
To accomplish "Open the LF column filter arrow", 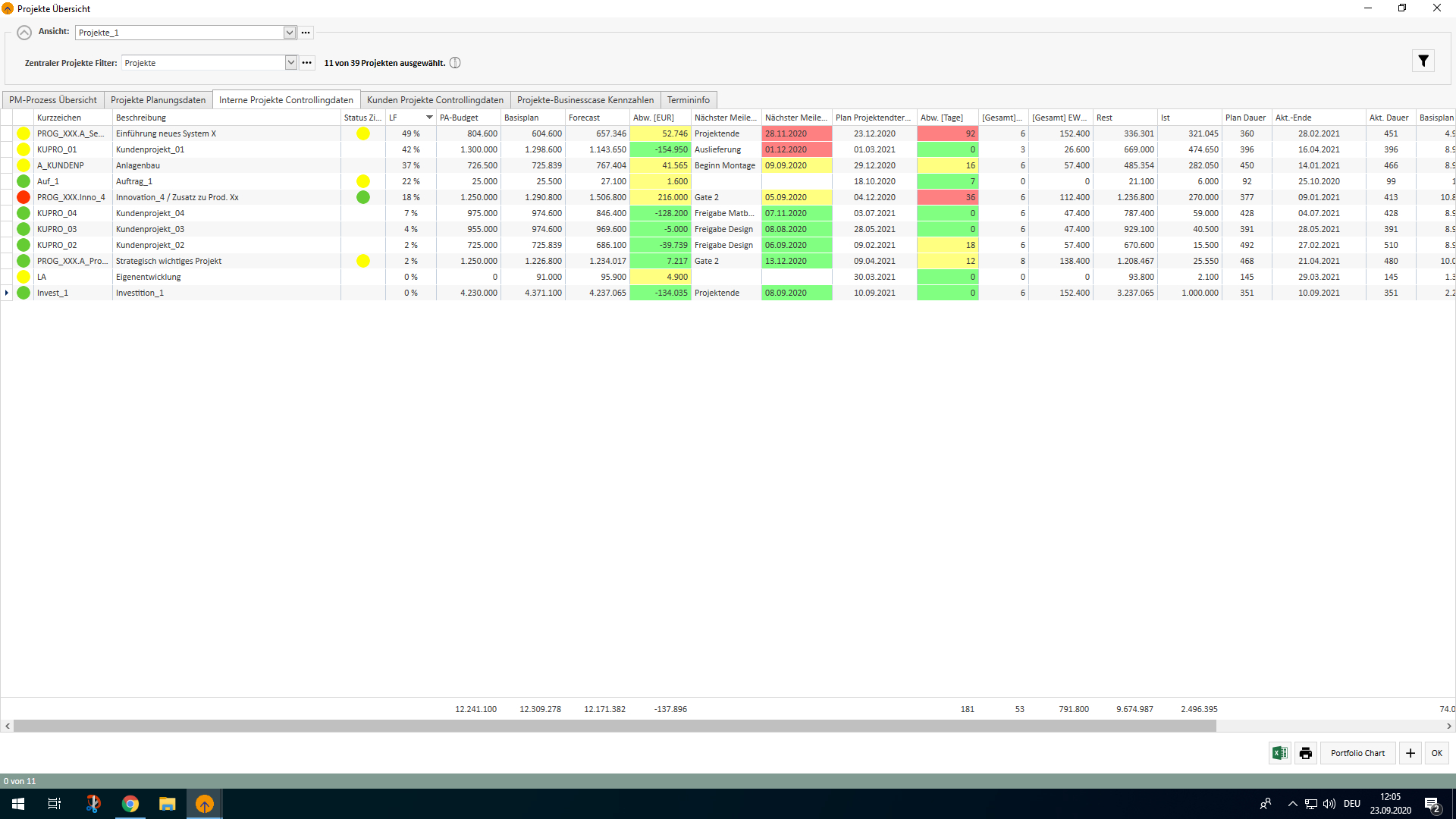I will point(429,118).
